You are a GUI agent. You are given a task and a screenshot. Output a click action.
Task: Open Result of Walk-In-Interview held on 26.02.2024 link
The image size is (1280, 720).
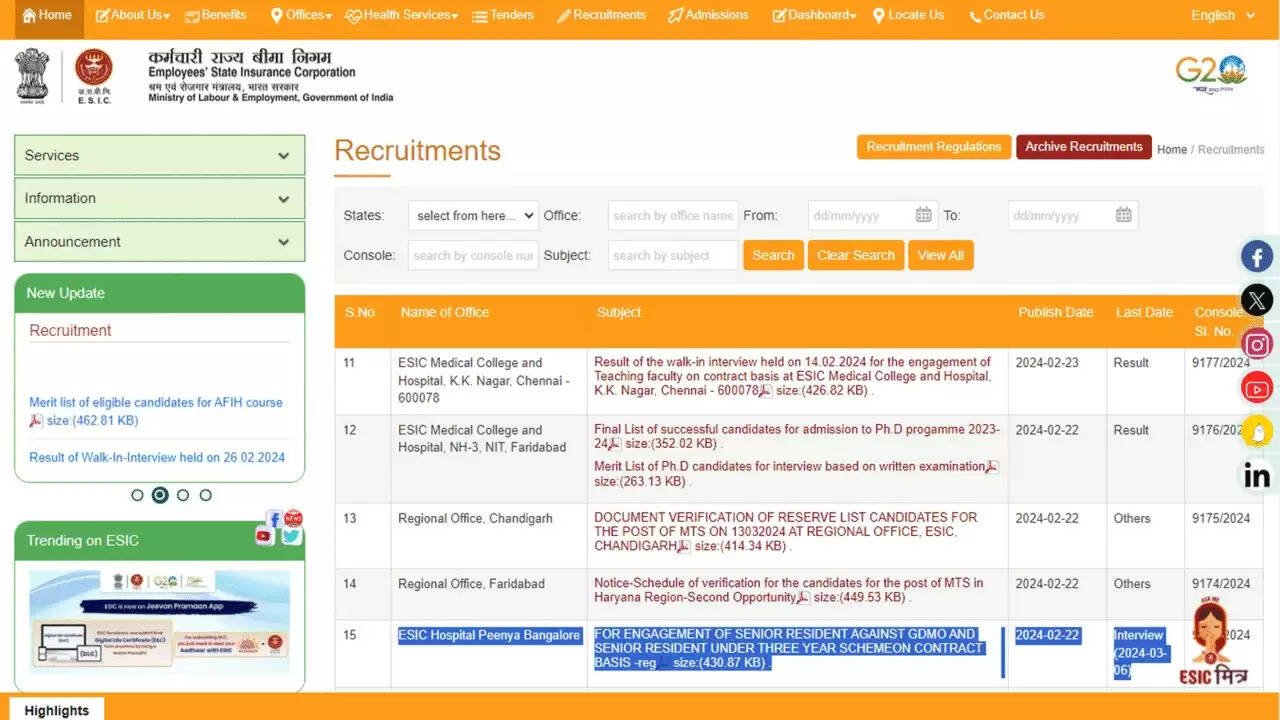[x=157, y=457]
